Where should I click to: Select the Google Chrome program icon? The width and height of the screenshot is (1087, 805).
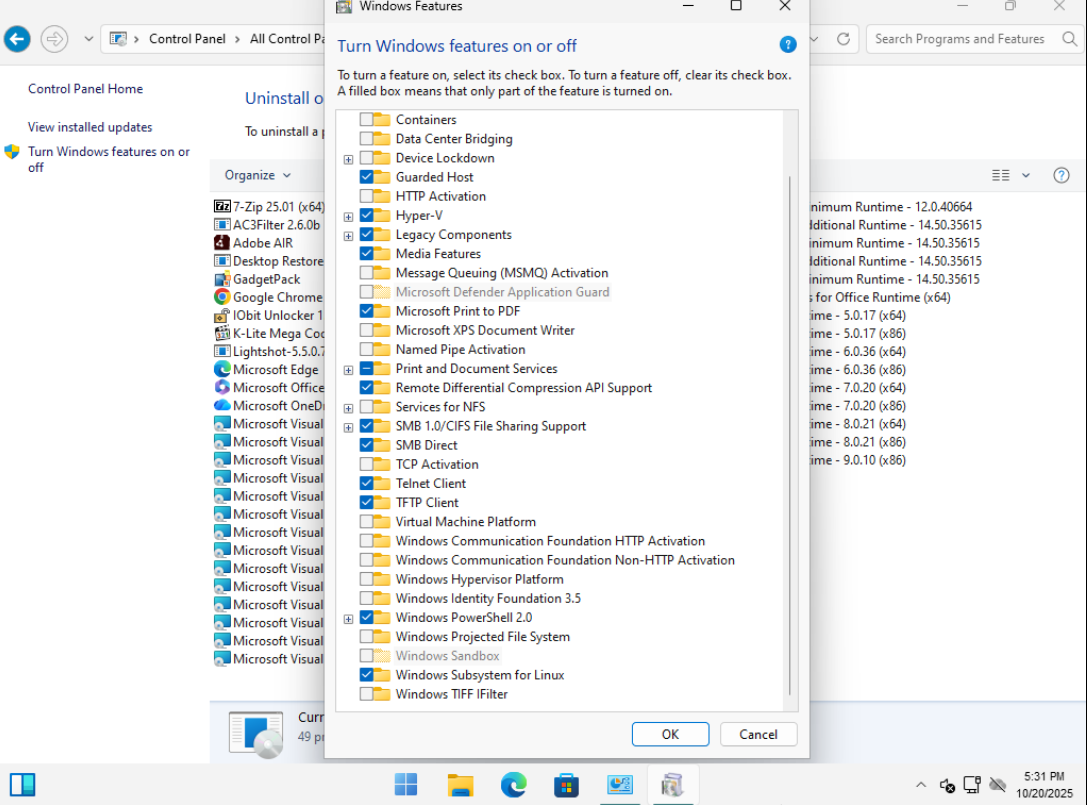tap(222, 297)
